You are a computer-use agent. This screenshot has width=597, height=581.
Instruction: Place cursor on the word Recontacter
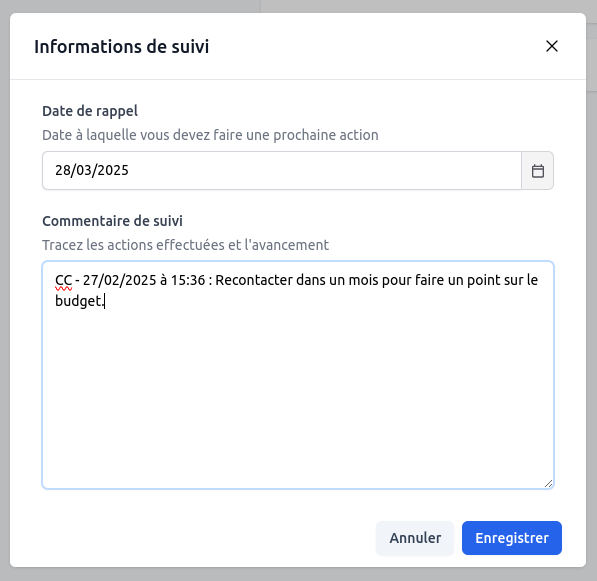tap(254, 280)
